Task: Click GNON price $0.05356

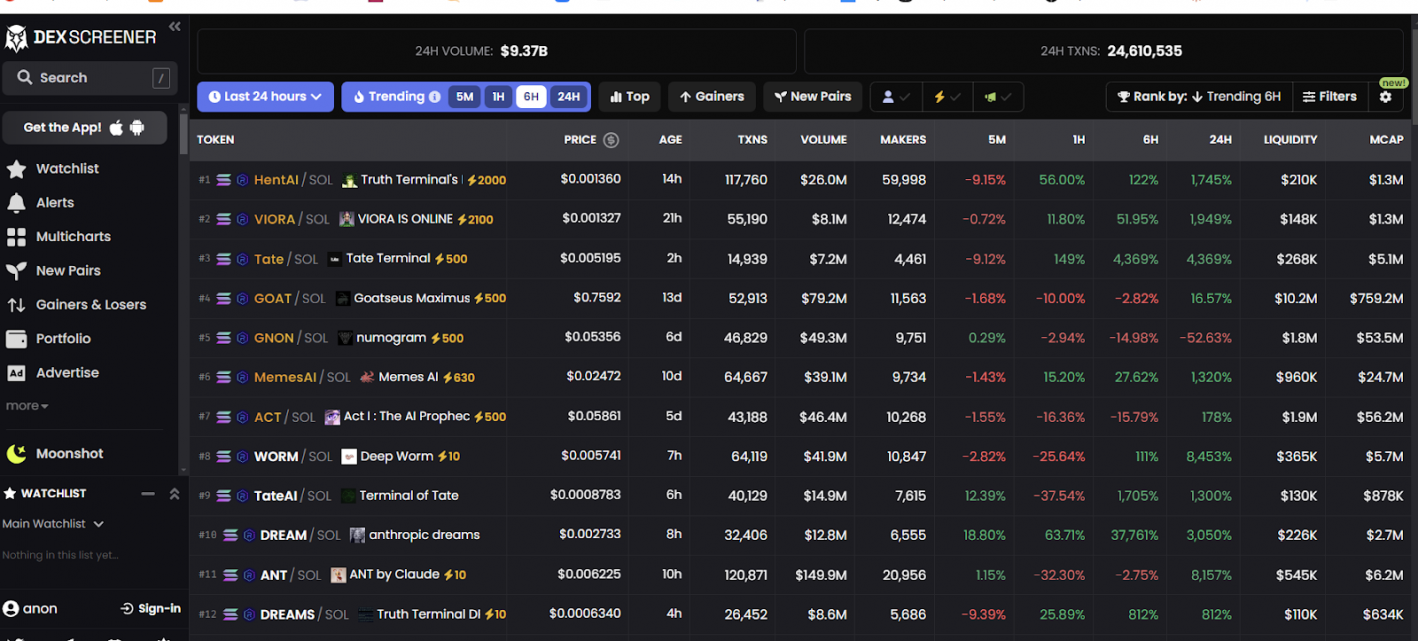Action: [x=592, y=337]
